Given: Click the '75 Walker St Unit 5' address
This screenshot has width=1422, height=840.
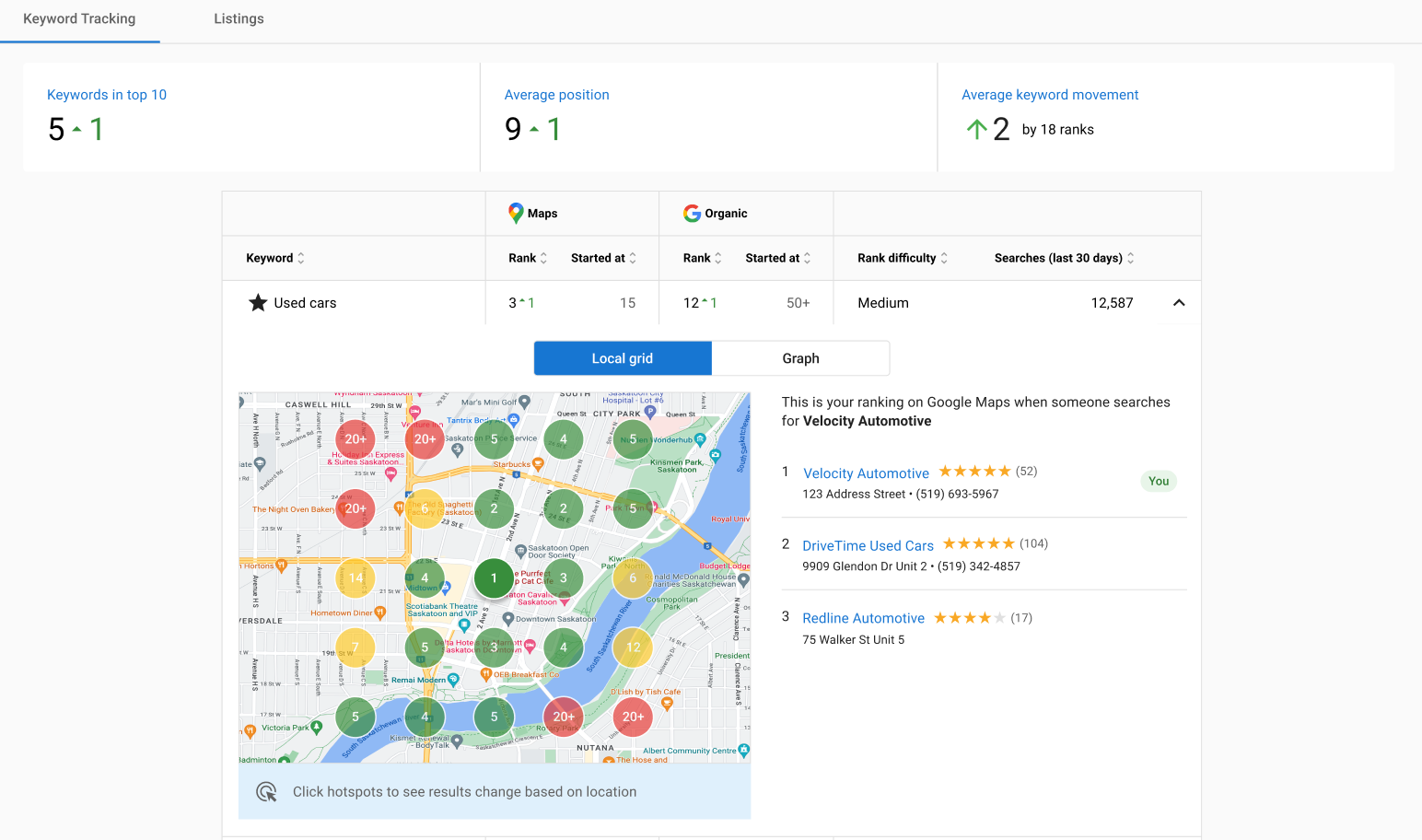Looking at the screenshot, I should 853,639.
